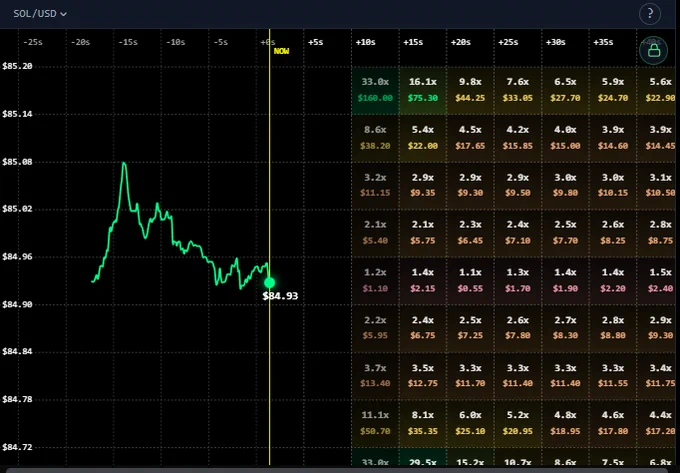Choose the 1.4x $1.90 cell
Image resolution: width=680 pixels, height=473 pixels.
565,281
